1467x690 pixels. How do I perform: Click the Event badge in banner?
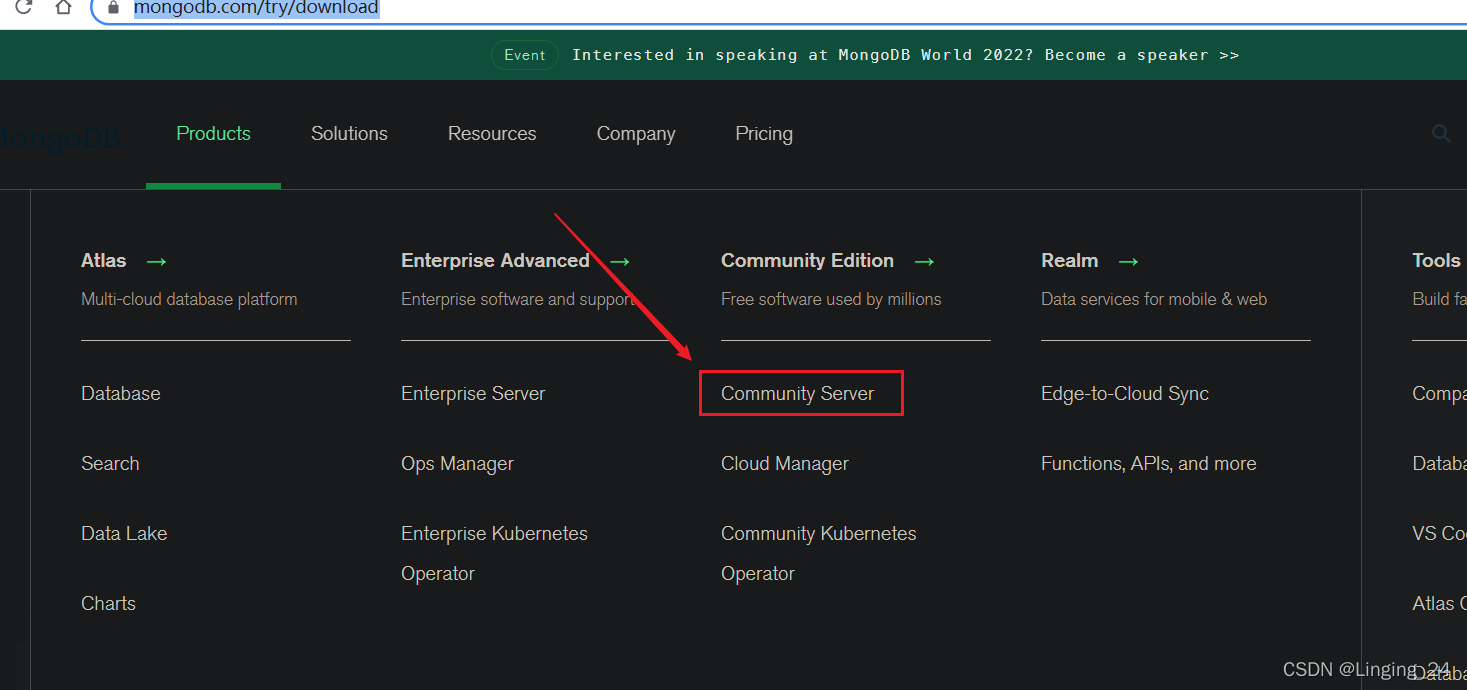point(525,55)
